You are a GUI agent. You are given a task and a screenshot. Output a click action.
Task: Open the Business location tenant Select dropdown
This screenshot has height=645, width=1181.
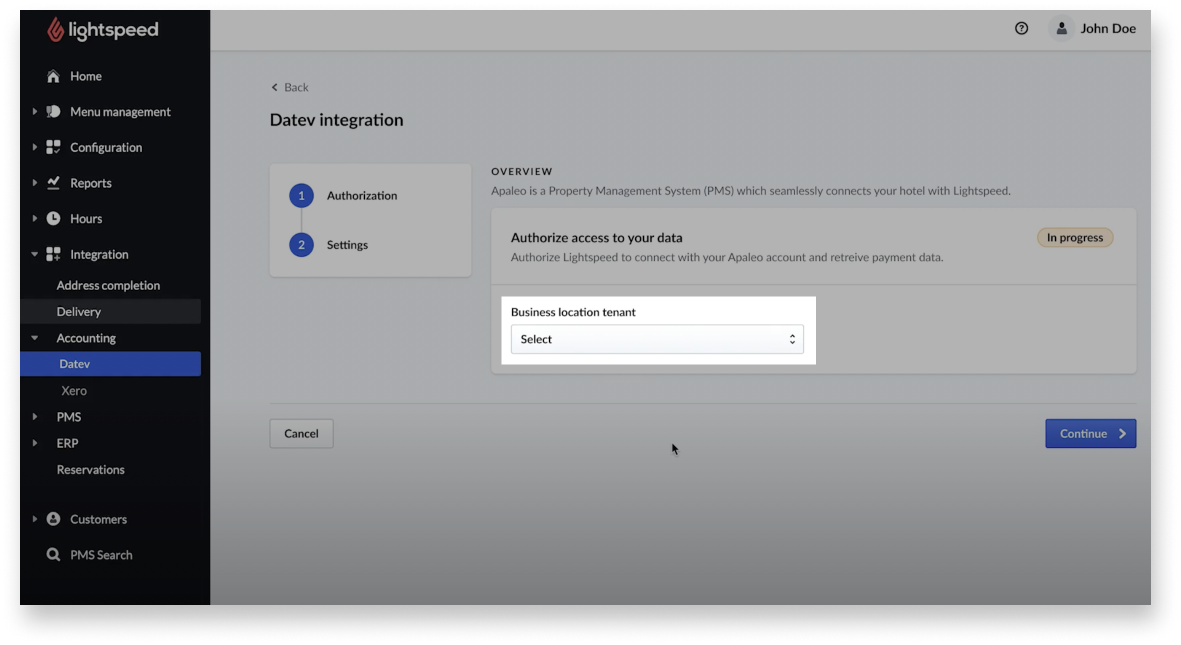point(657,339)
